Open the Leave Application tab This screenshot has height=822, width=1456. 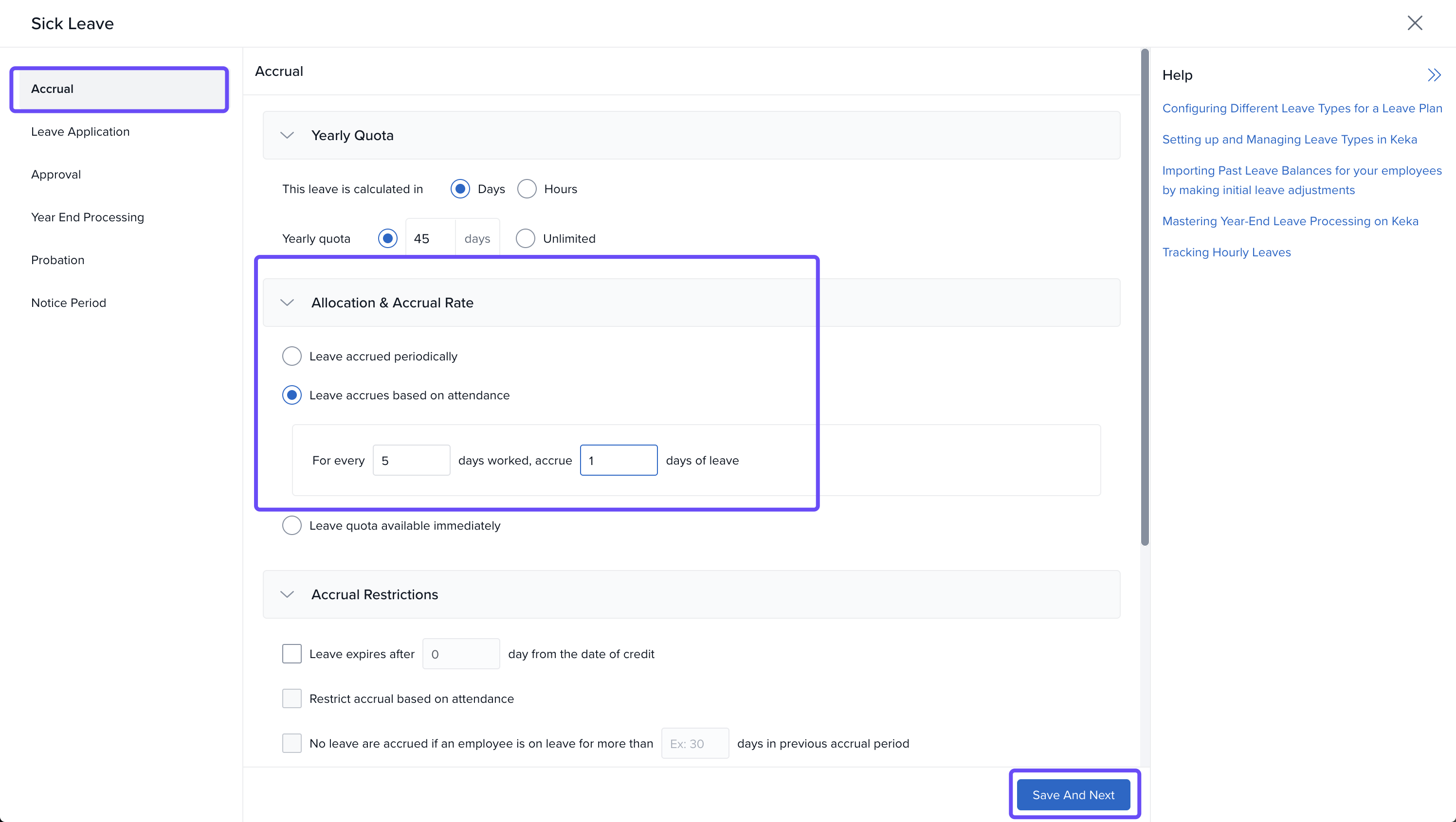(x=80, y=132)
